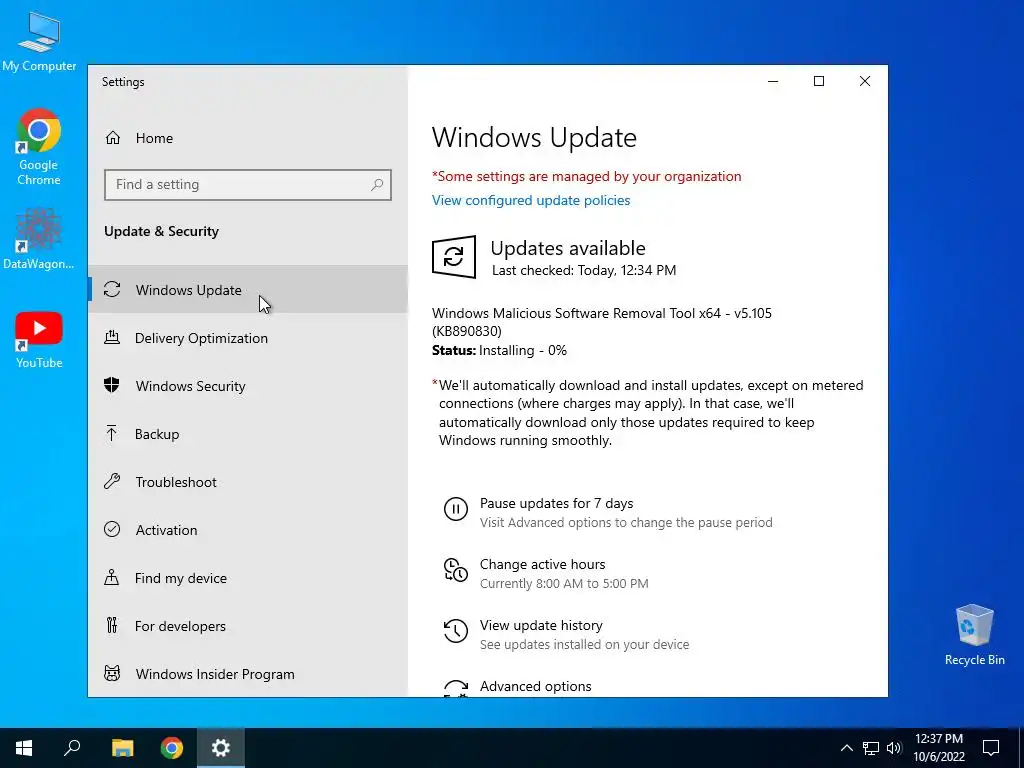
Task: Open Activation settings
Action: click(248, 530)
